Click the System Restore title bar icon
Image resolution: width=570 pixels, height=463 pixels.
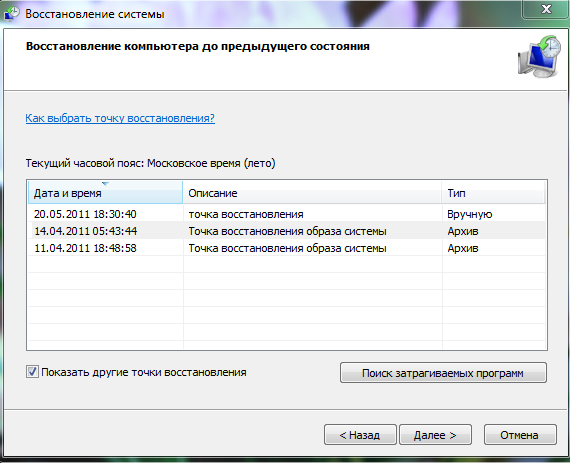click(11, 13)
